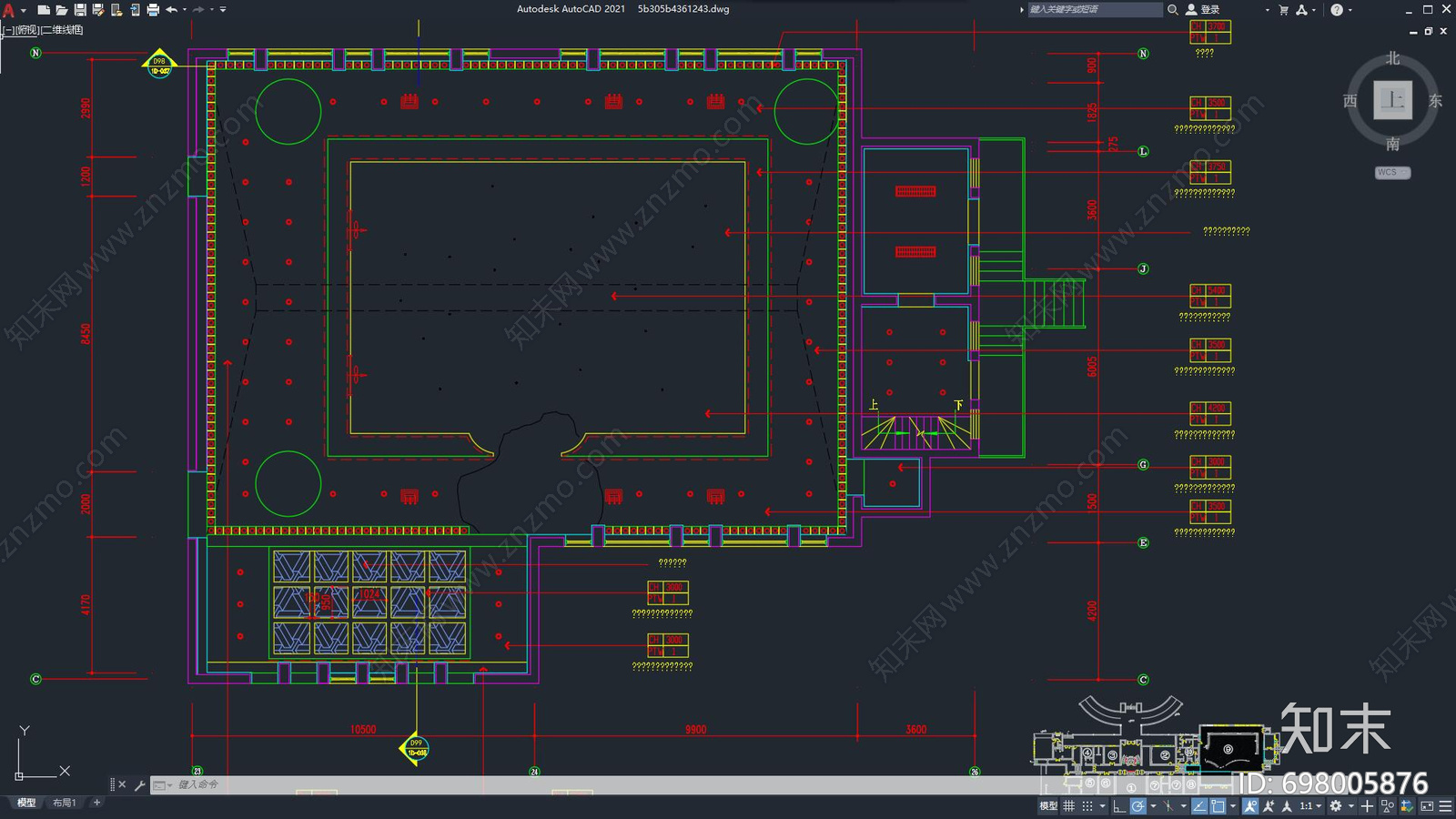Toggle drawing grid display
This screenshot has width=1456, height=819.
pyautogui.click(x=1068, y=805)
